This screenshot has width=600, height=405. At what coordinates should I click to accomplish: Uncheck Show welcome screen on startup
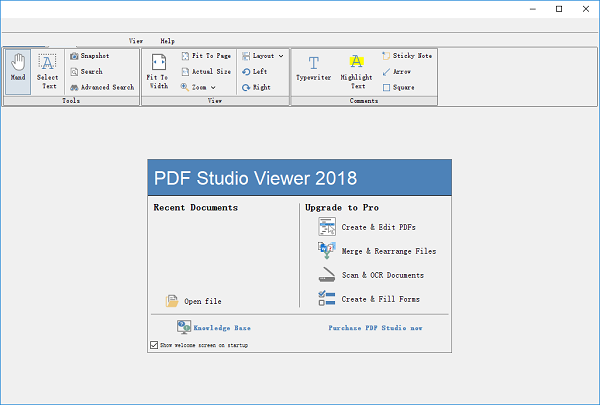(154, 345)
